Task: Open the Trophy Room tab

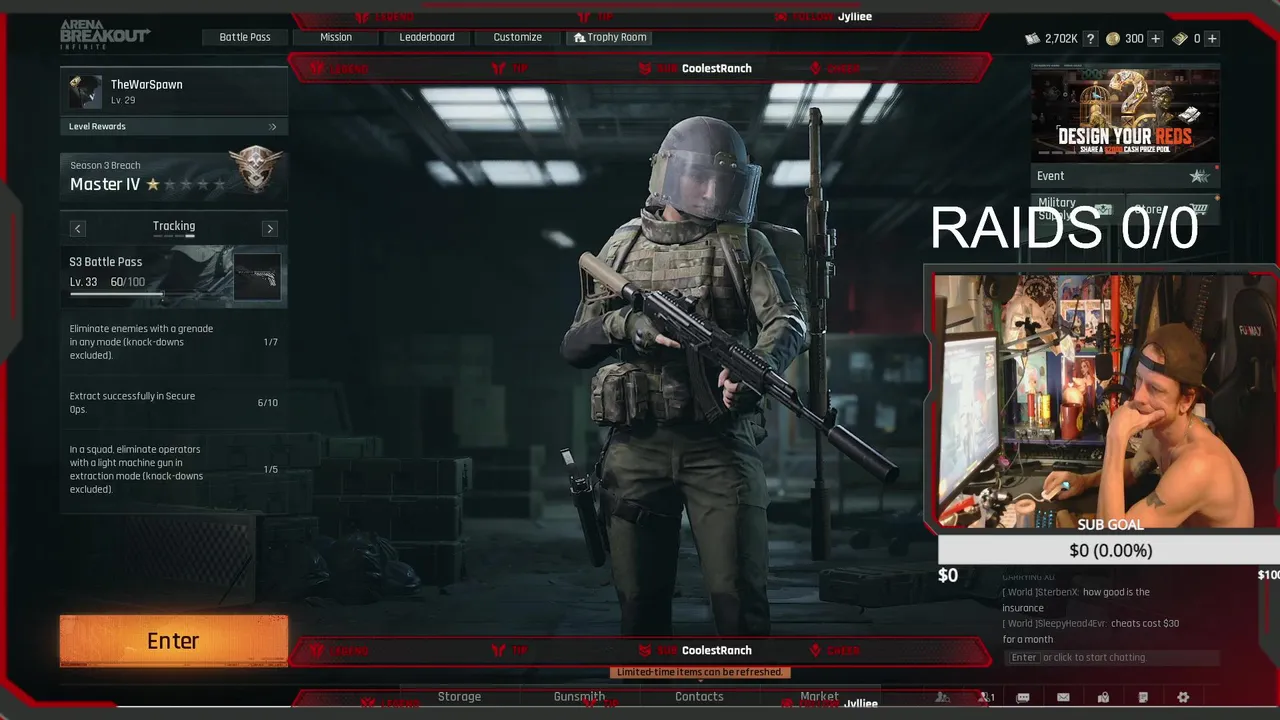Action: click(609, 37)
